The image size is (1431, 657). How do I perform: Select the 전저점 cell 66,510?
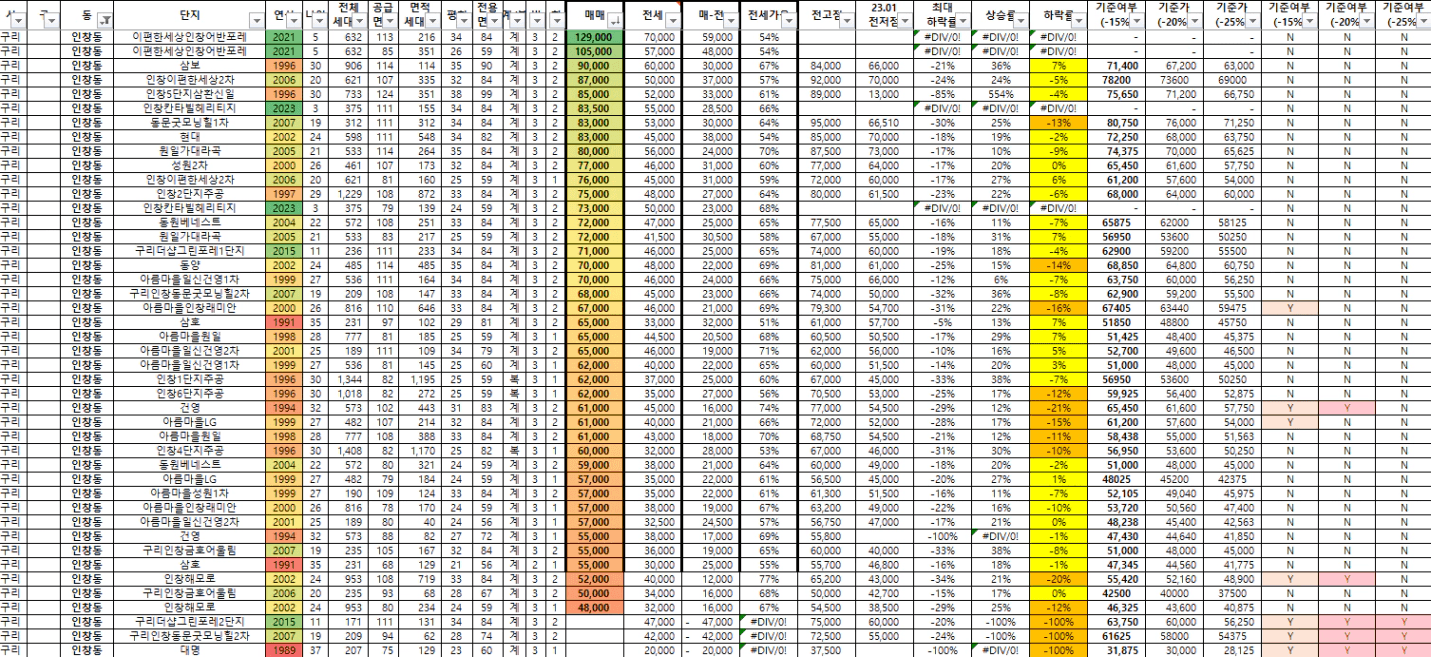(884, 123)
